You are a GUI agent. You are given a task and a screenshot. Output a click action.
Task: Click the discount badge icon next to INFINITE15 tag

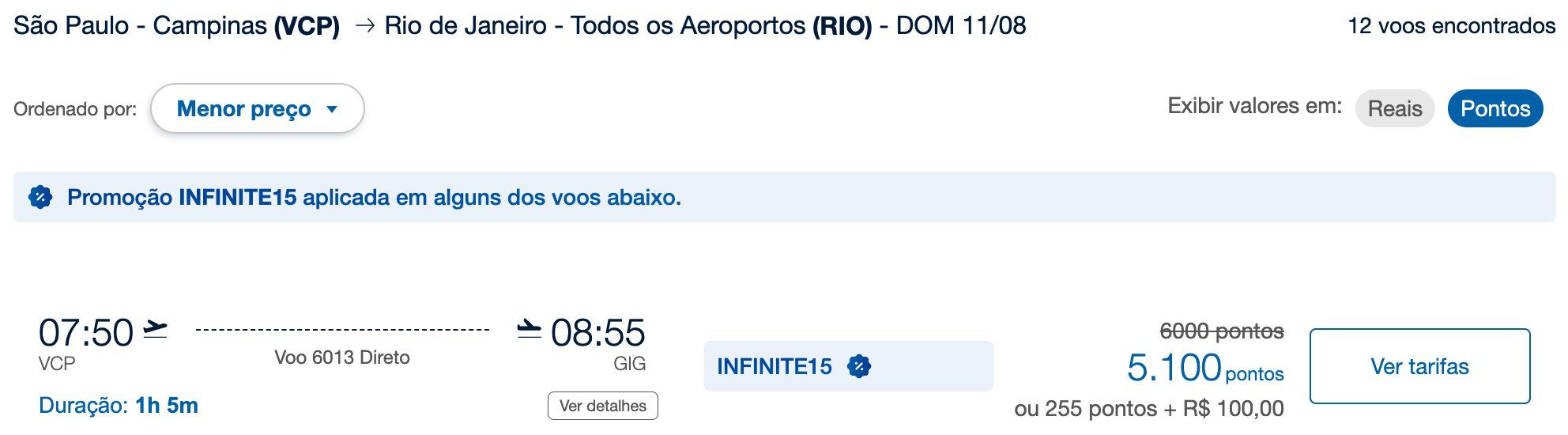coord(859,366)
